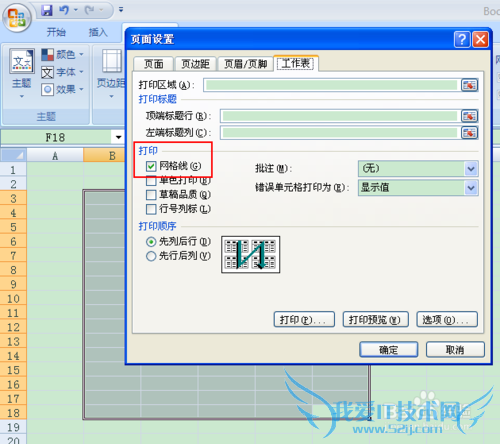Select the 先行后列 radio button
The width and height of the screenshot is (500, 444).
pyautogui.click(x=151, y=256)
